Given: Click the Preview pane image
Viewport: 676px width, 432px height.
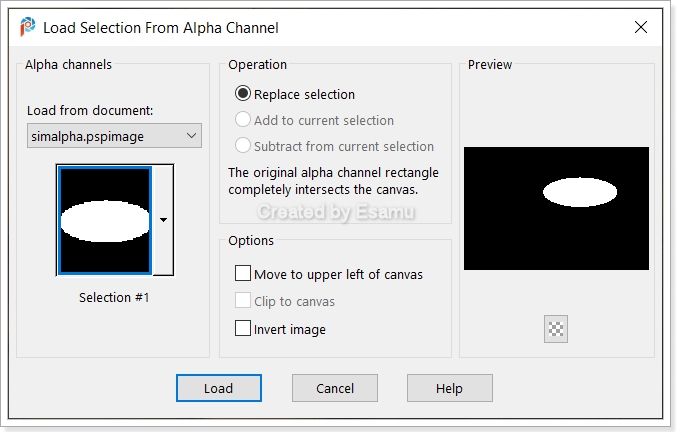Looking at the screenshot, I should pyautogui.click(x=556, y=209).
